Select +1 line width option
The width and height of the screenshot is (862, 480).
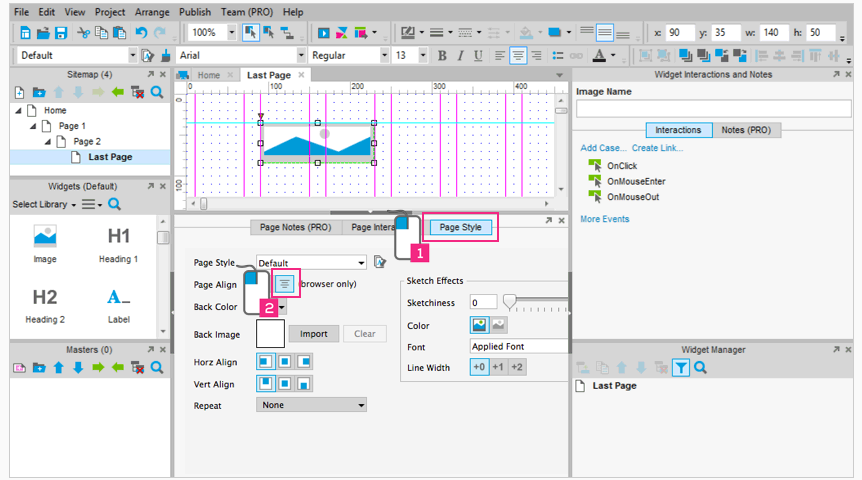point(498,367)
